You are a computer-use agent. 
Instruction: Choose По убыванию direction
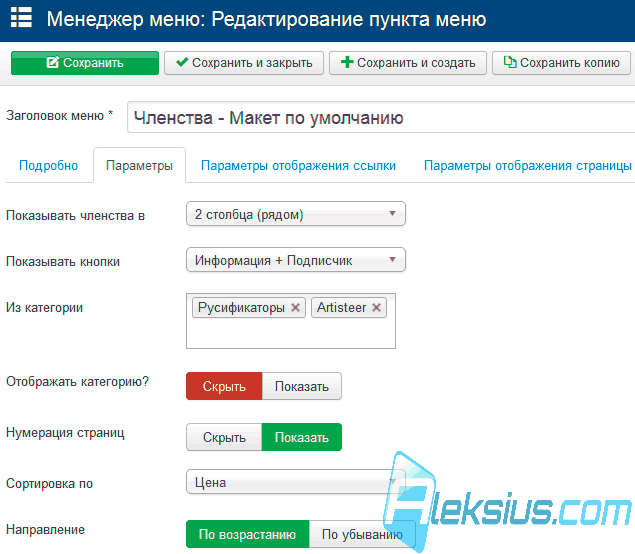click(362, 534)
